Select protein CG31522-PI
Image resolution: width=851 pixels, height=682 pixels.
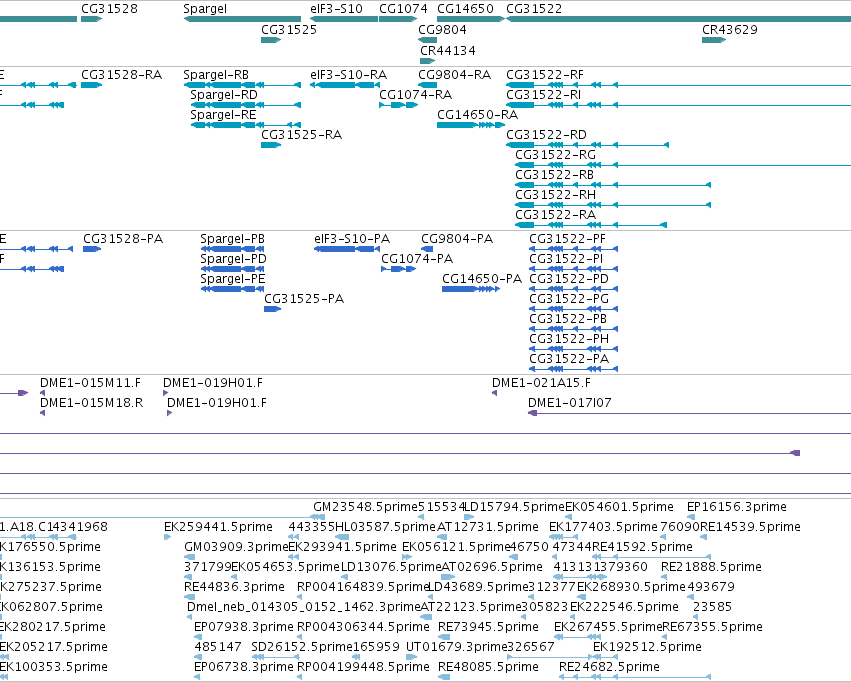point(574,269)
